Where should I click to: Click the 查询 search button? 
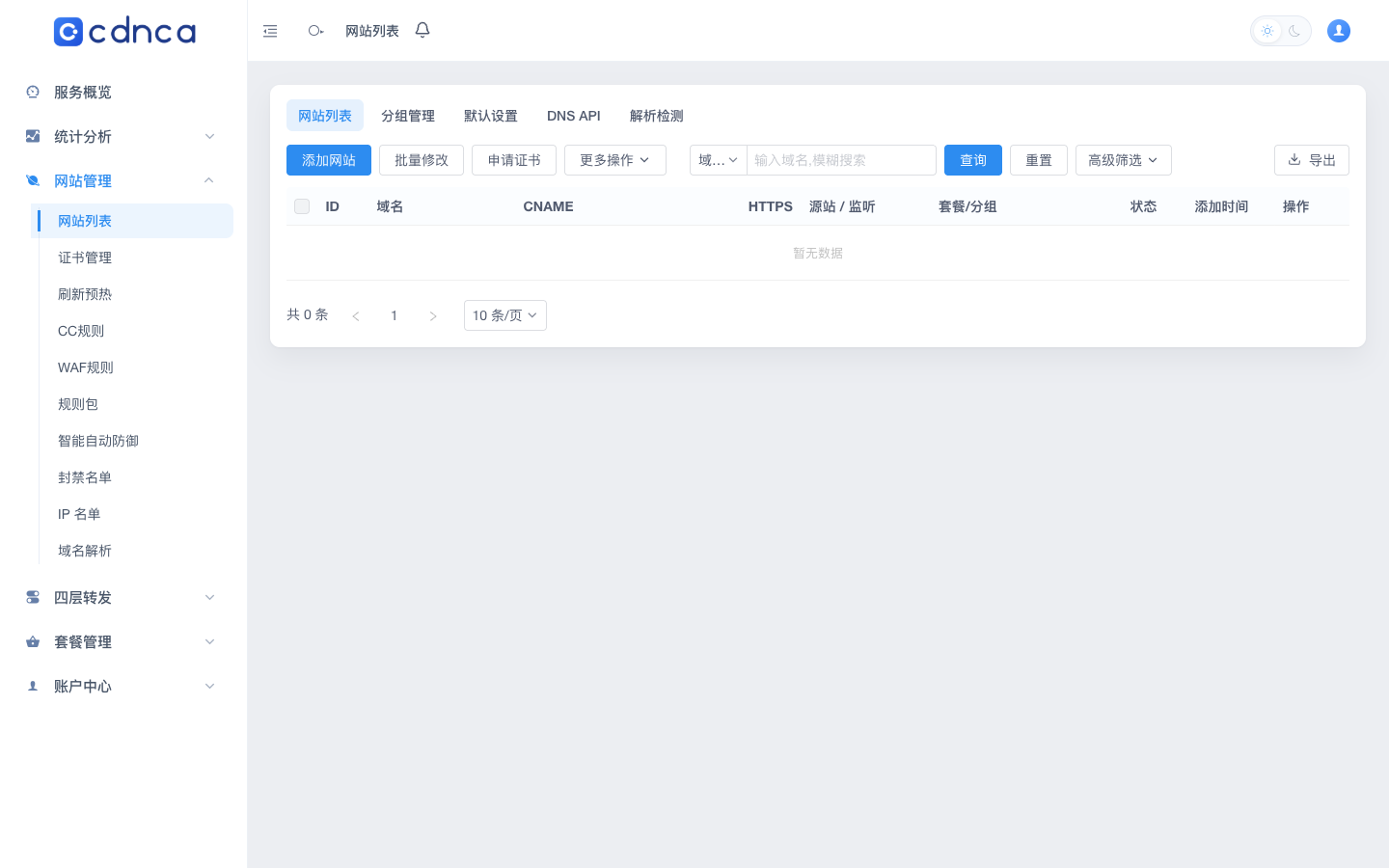pyautogui.click(x=973, y=160)
